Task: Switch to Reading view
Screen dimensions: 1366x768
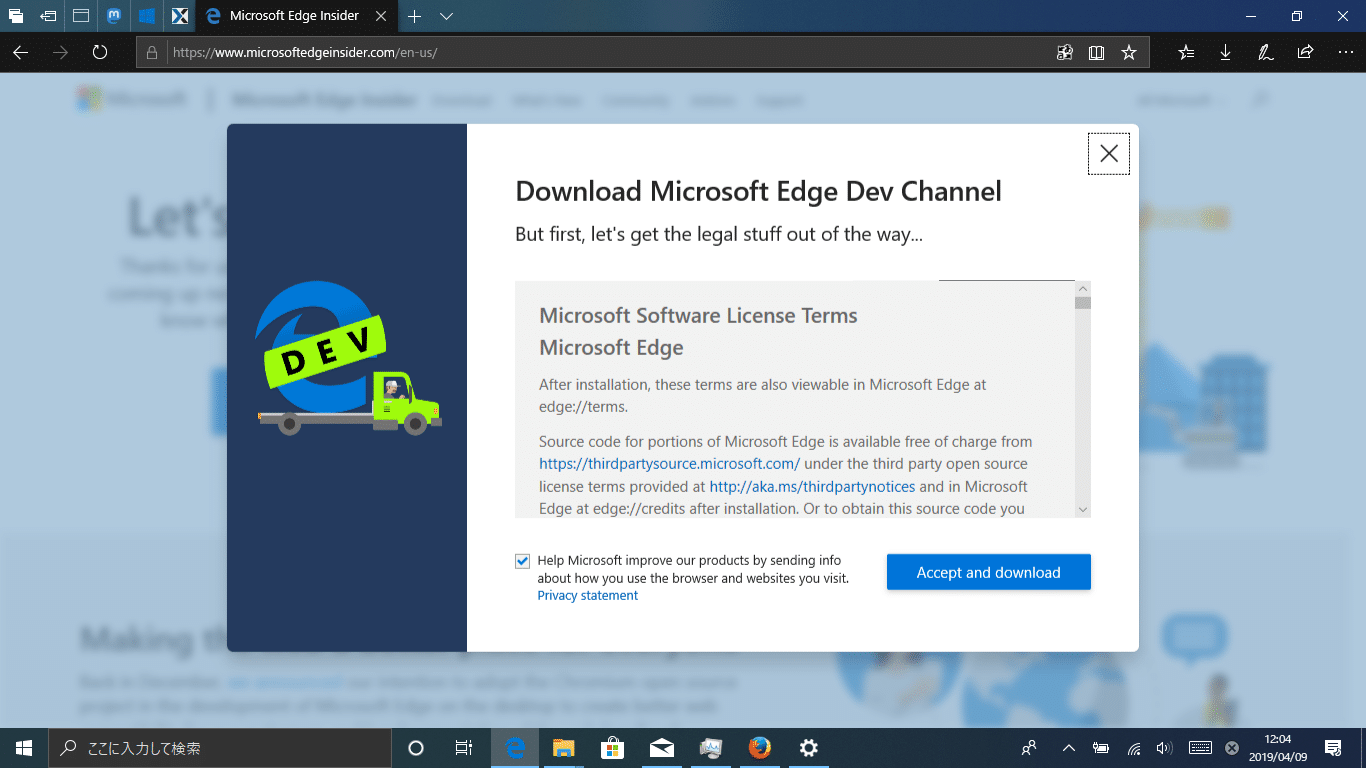Action: [x=1097, y=53]
